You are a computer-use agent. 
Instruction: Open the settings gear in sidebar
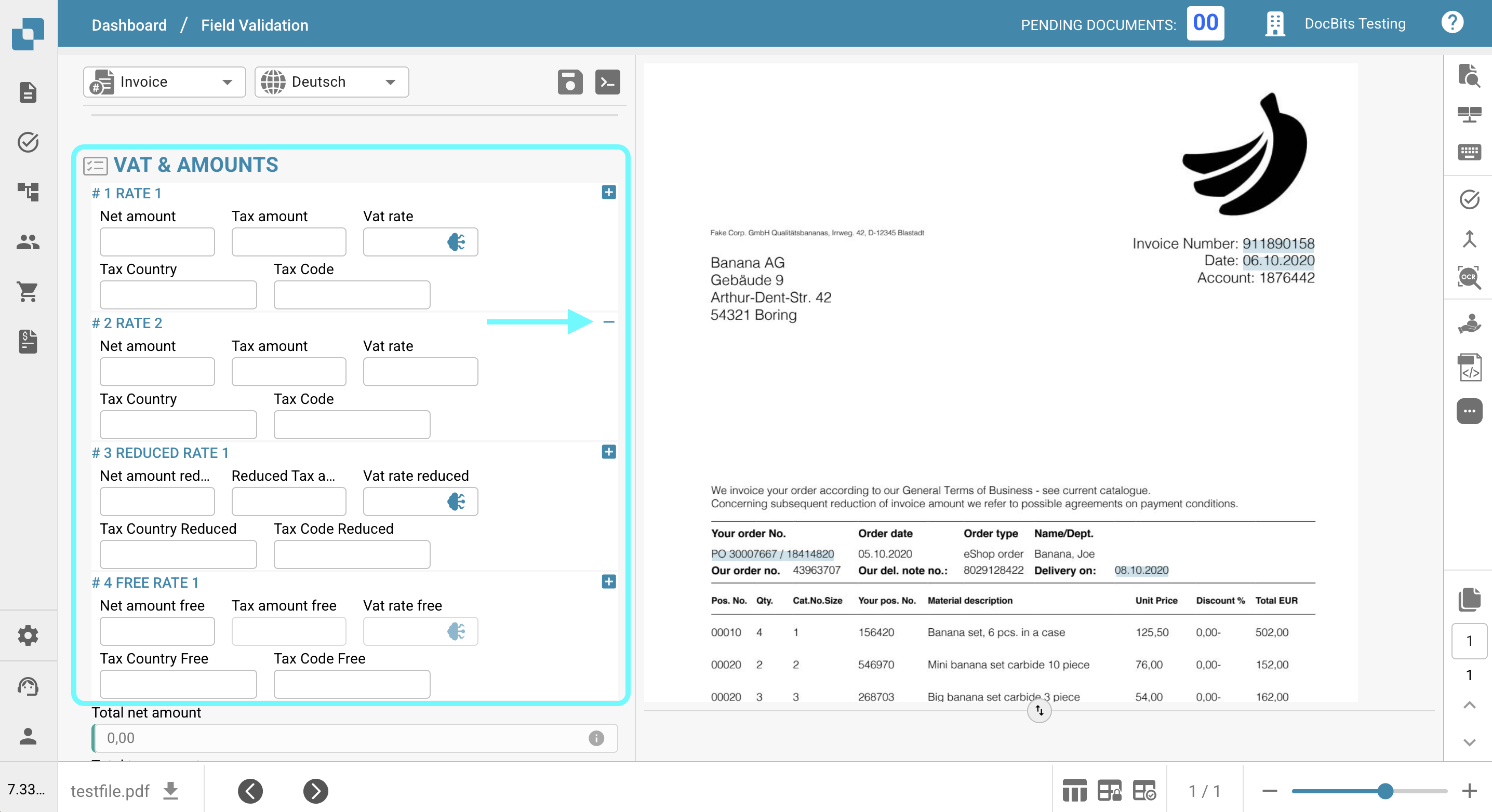pyautogui.click(x=27, y=635)
